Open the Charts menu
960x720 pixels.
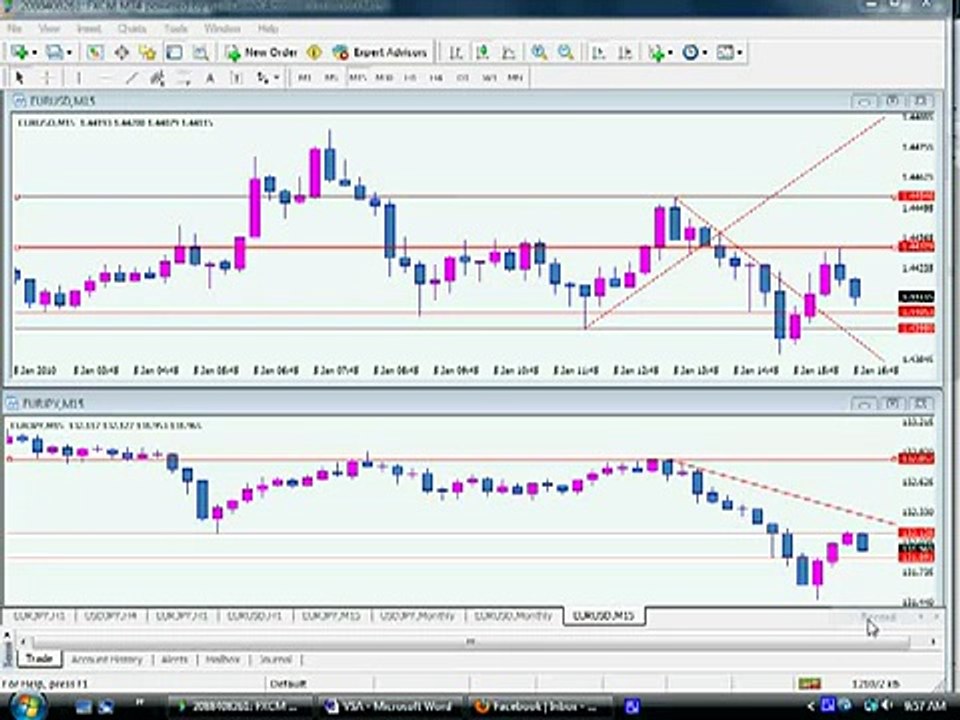tap(132, 29)
